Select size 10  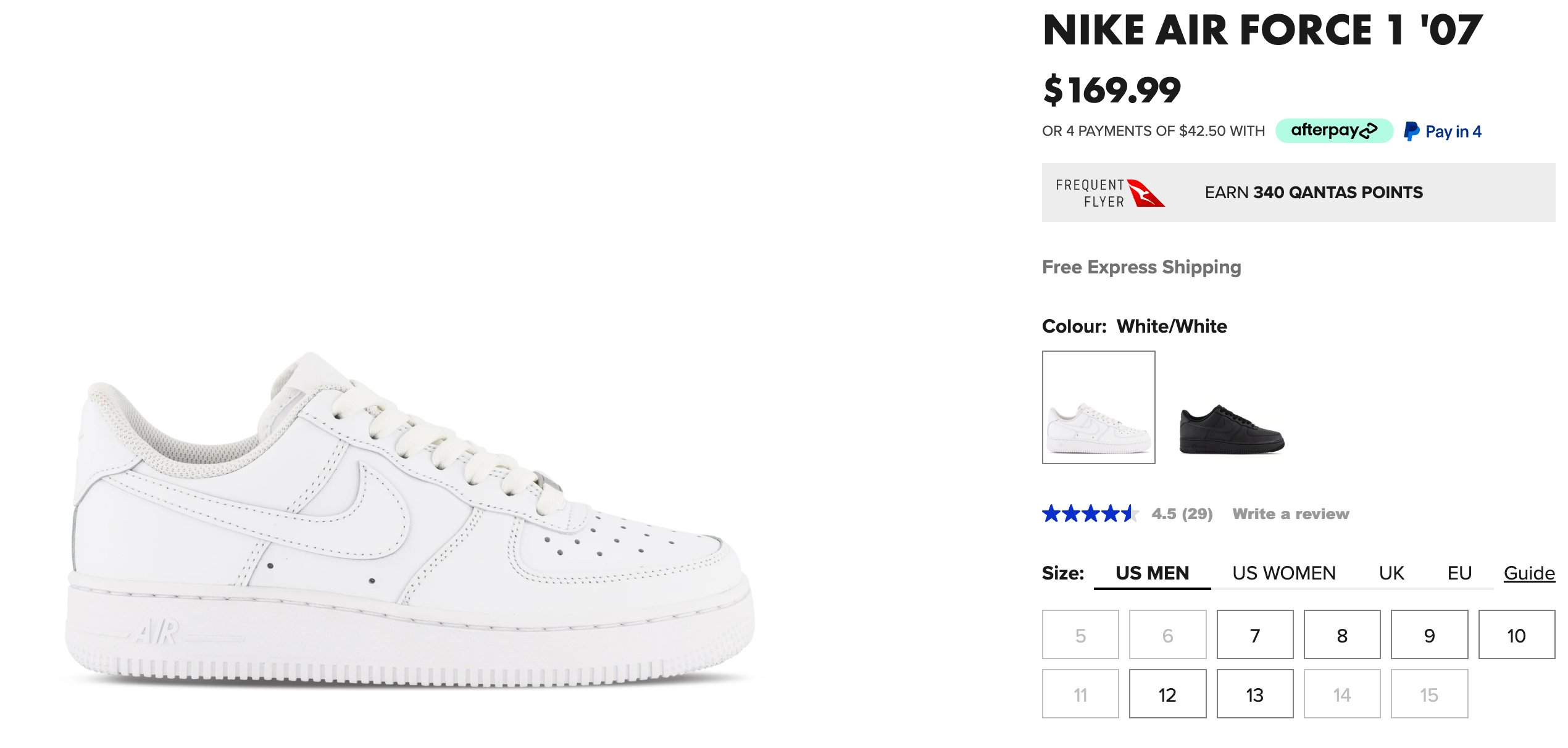tap(1516, 635)
